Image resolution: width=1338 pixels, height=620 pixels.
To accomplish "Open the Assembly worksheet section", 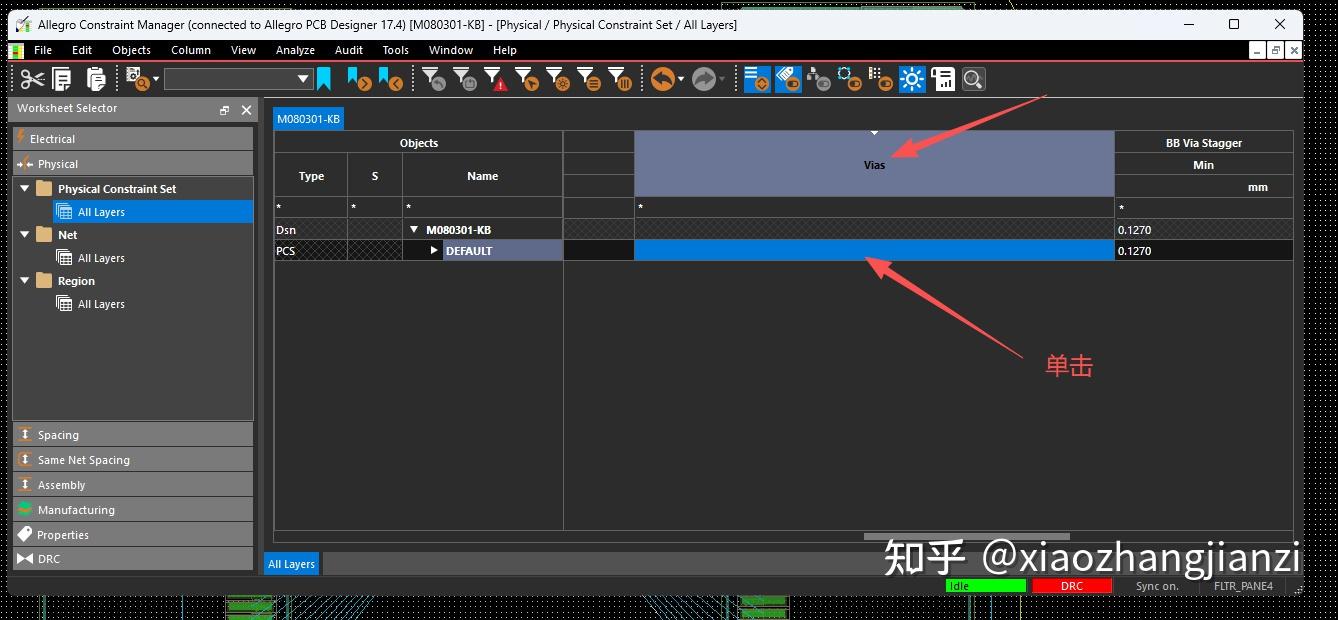I will pos(133,484).
